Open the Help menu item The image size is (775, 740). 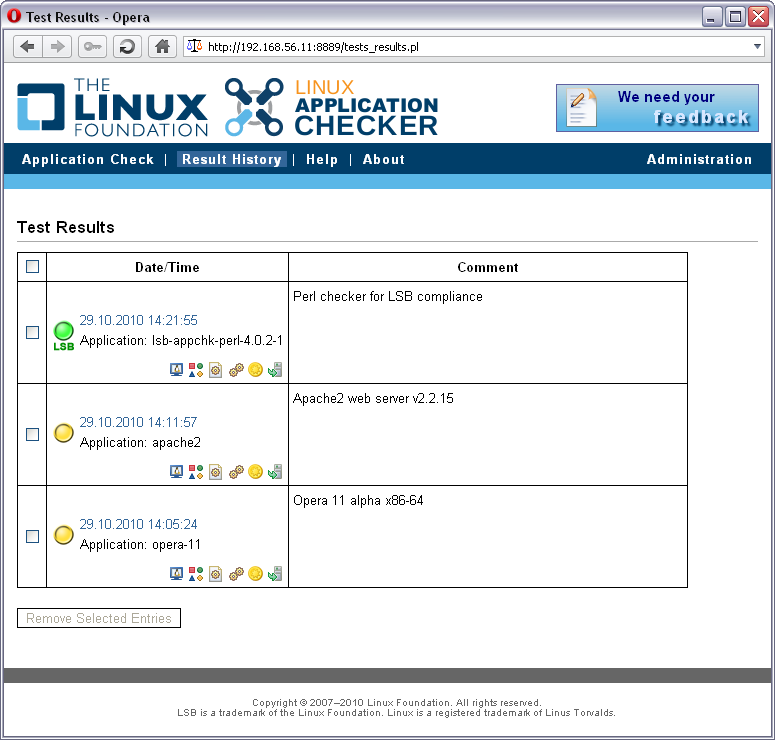tap(322, 159)
